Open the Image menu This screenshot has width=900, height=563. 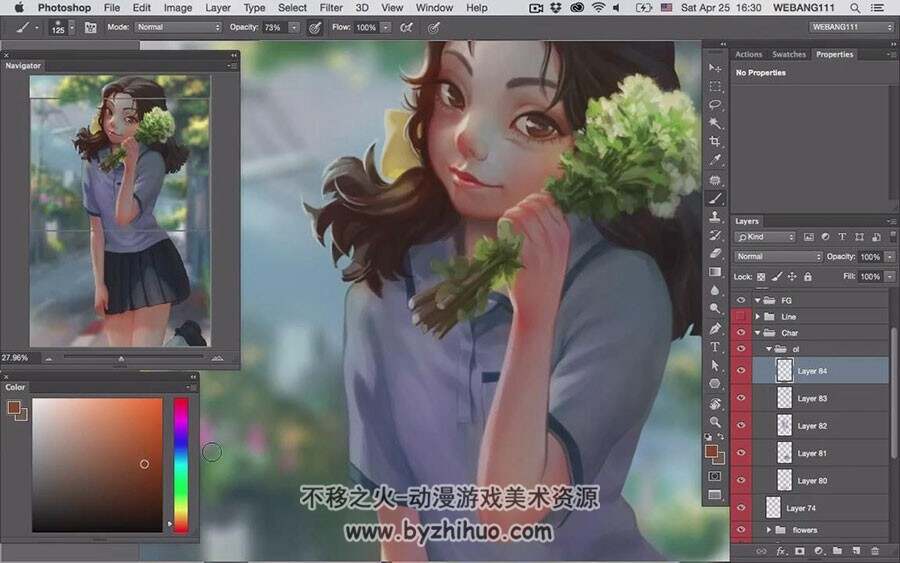[178, 8]
